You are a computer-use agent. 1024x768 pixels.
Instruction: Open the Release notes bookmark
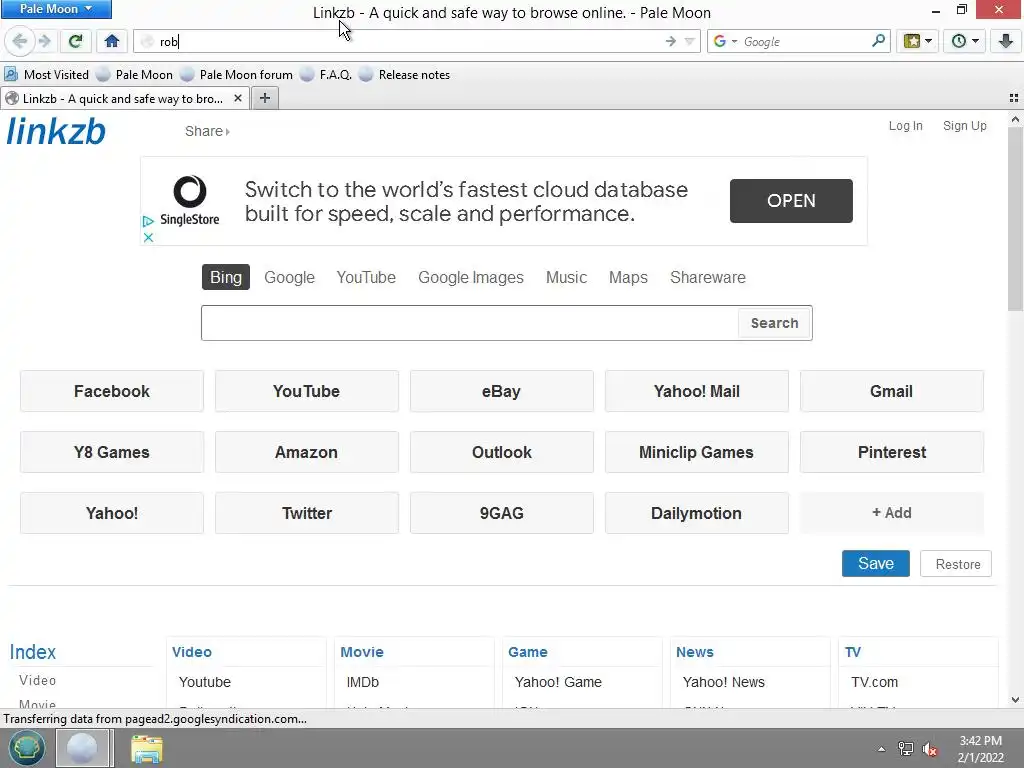pyautogui.click(x=404, y=74)
